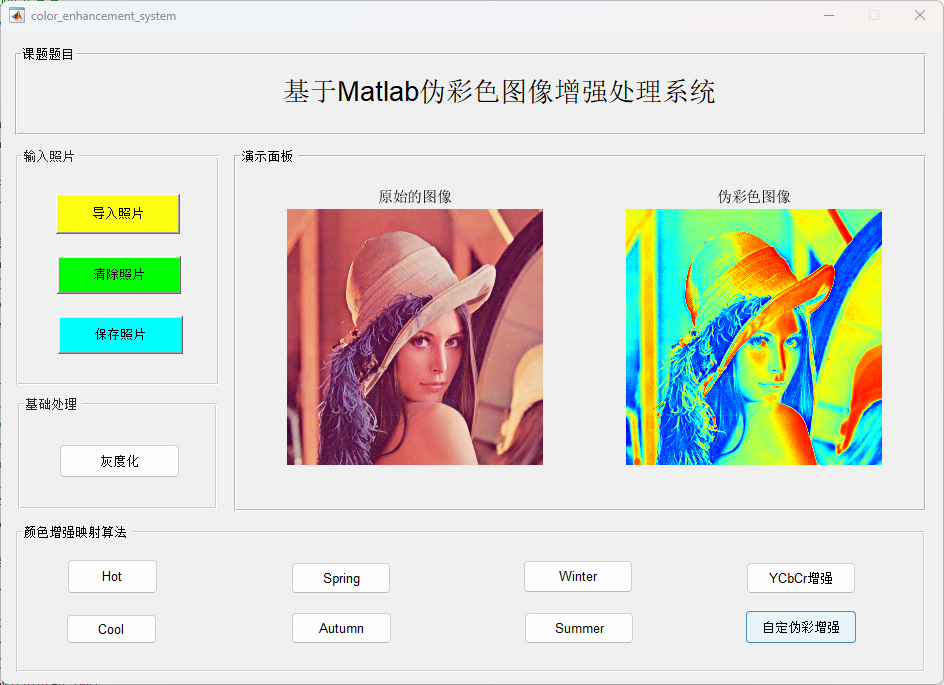Click the 原始的图像 title label

coord(415,197)
